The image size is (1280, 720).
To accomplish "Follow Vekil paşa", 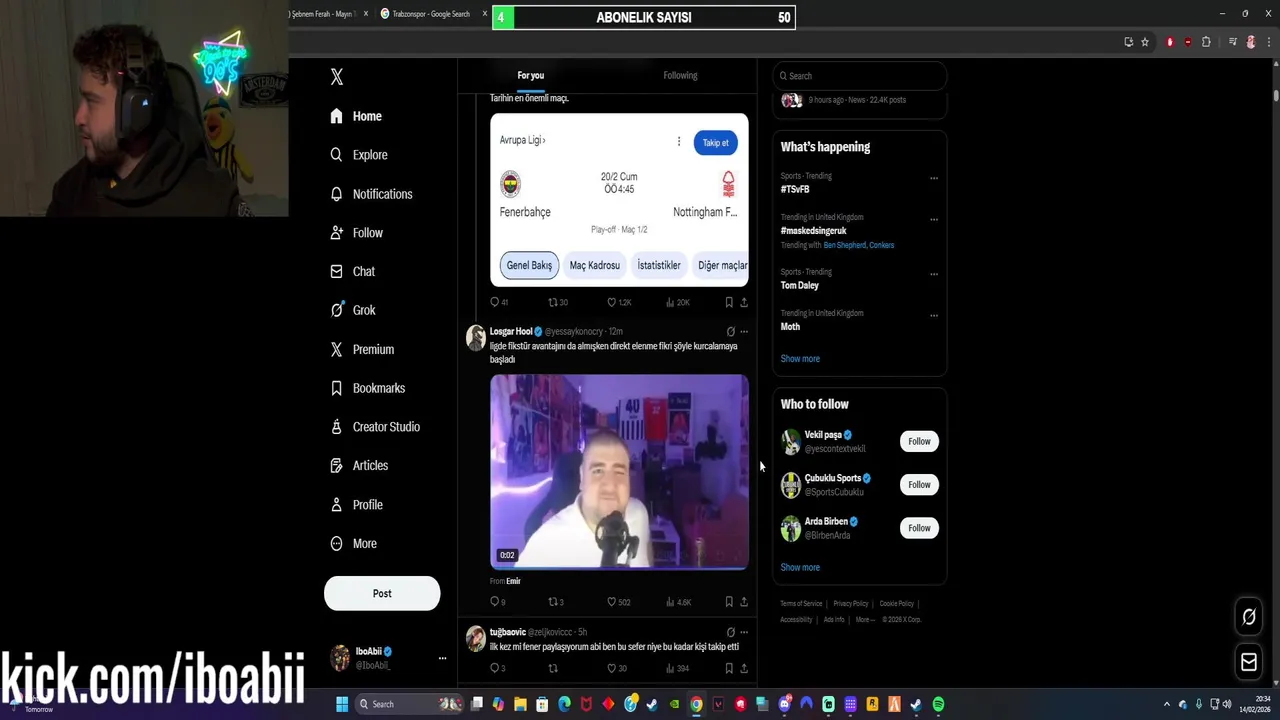I will click(919, 442).
